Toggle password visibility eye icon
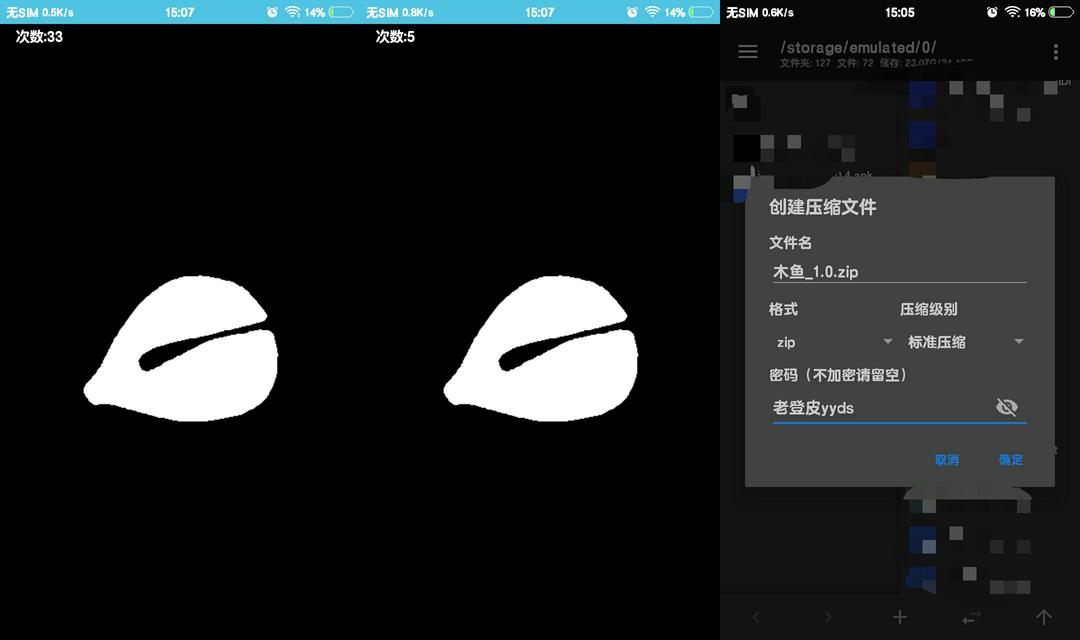The width and height of the screenshot is (1080, 640). click(x=1007, y=407)
